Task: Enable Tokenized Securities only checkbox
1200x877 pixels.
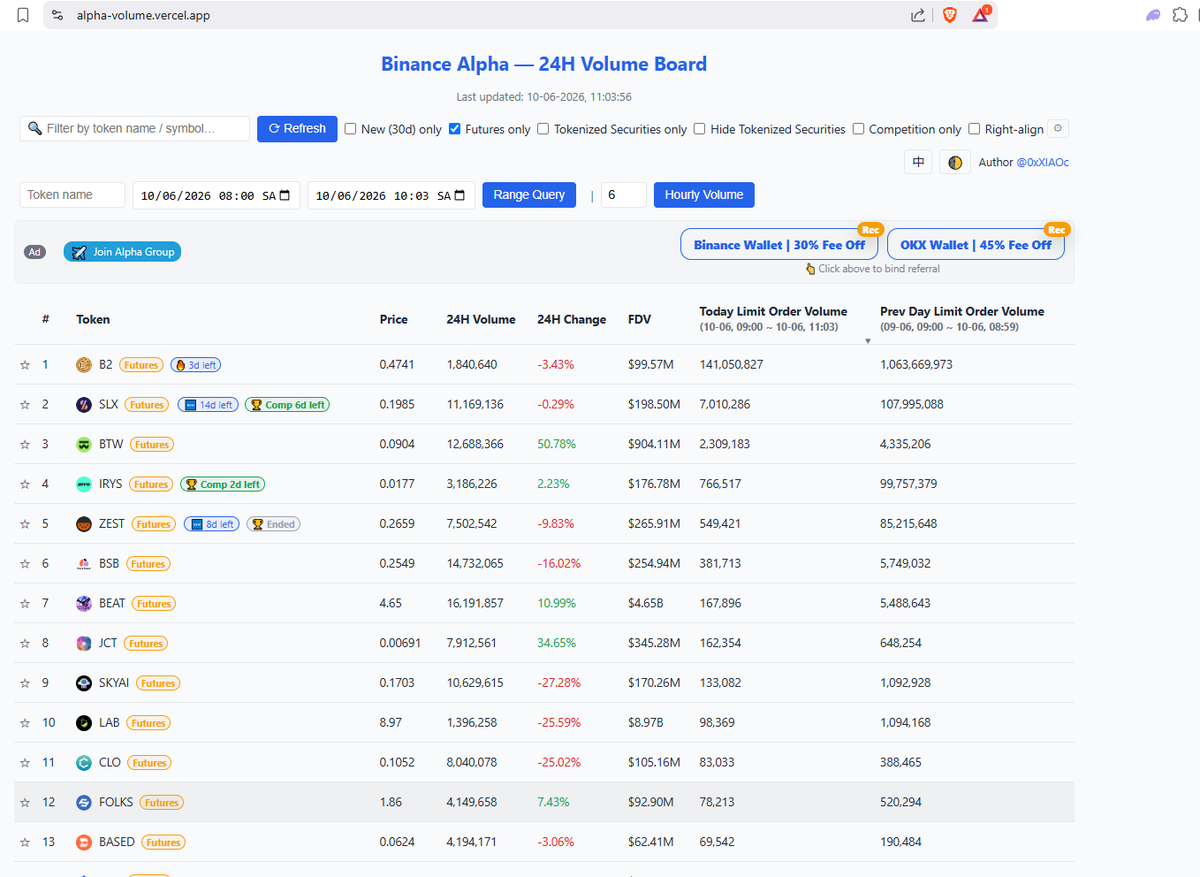Action: (x=543, y=128)
